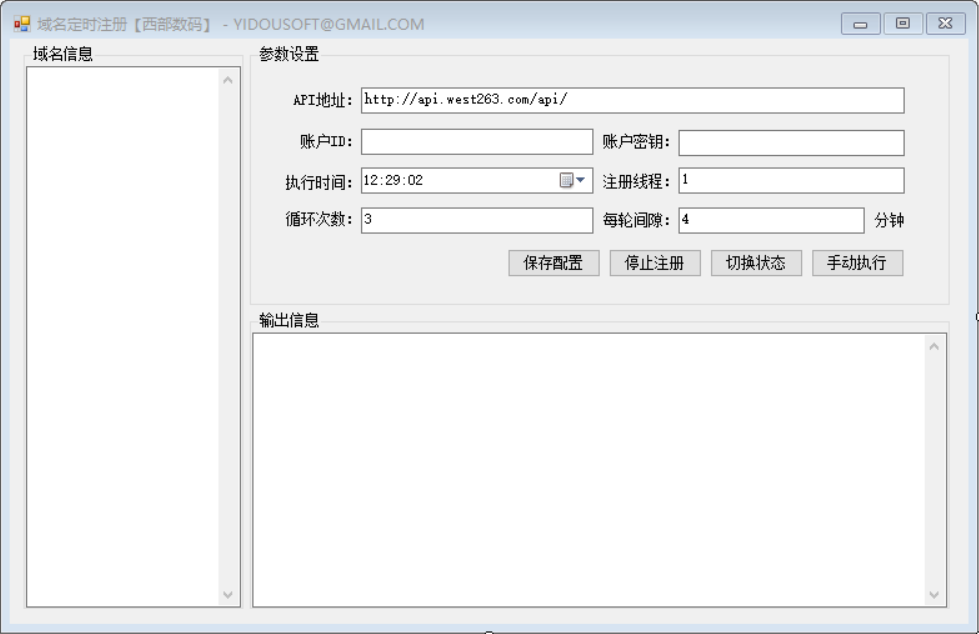The width and height of the screenshot is (979, 634).
Task: Click the 输出信息 scrollbar down arrow
Action: click(x=934, y=595)
